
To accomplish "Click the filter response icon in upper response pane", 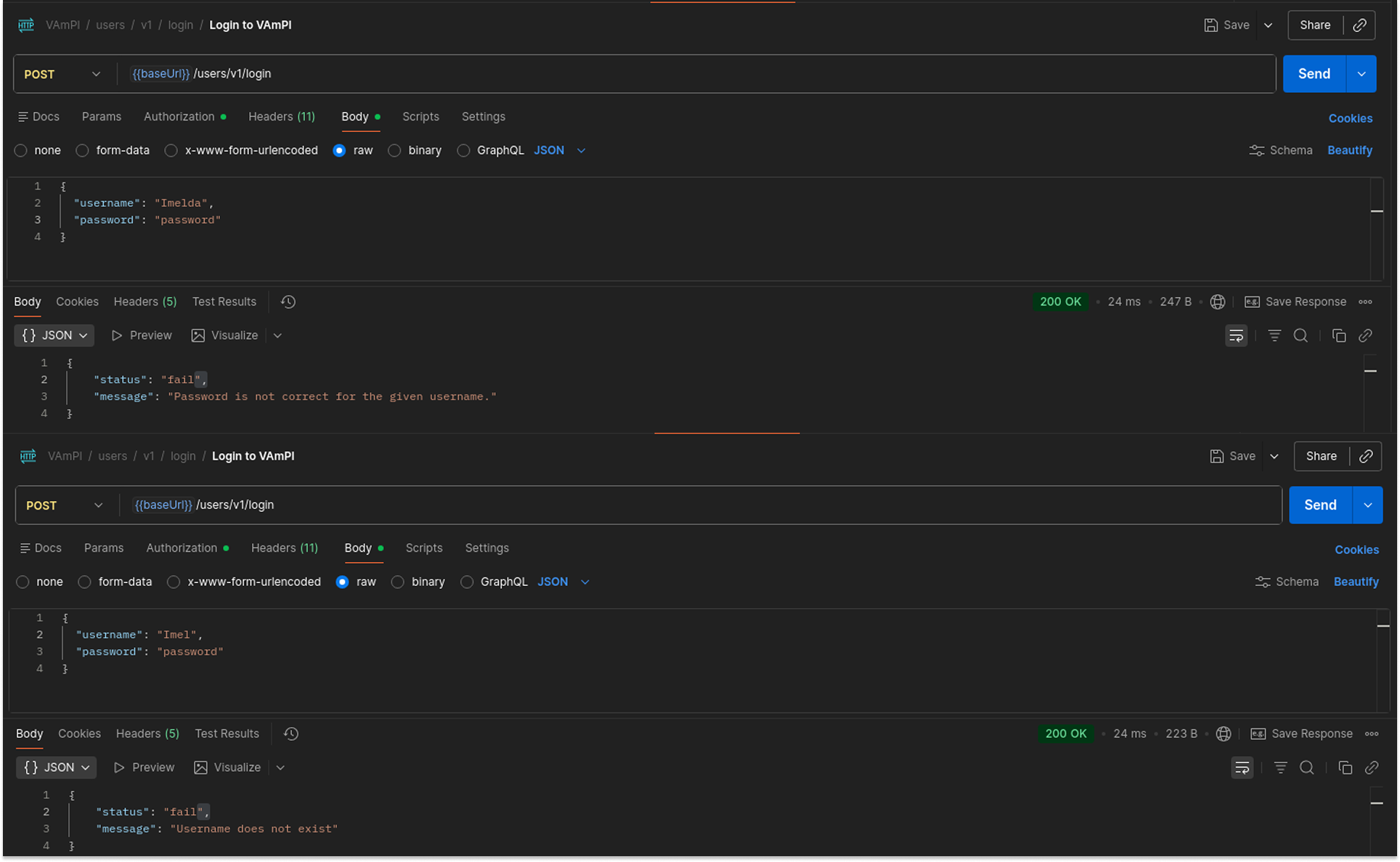I will click(x=1274, y=336).
